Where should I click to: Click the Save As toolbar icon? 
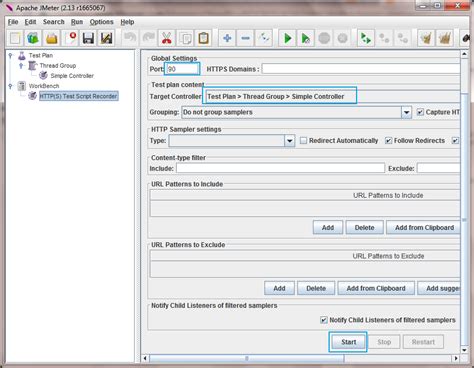click(x=106, y=38)
